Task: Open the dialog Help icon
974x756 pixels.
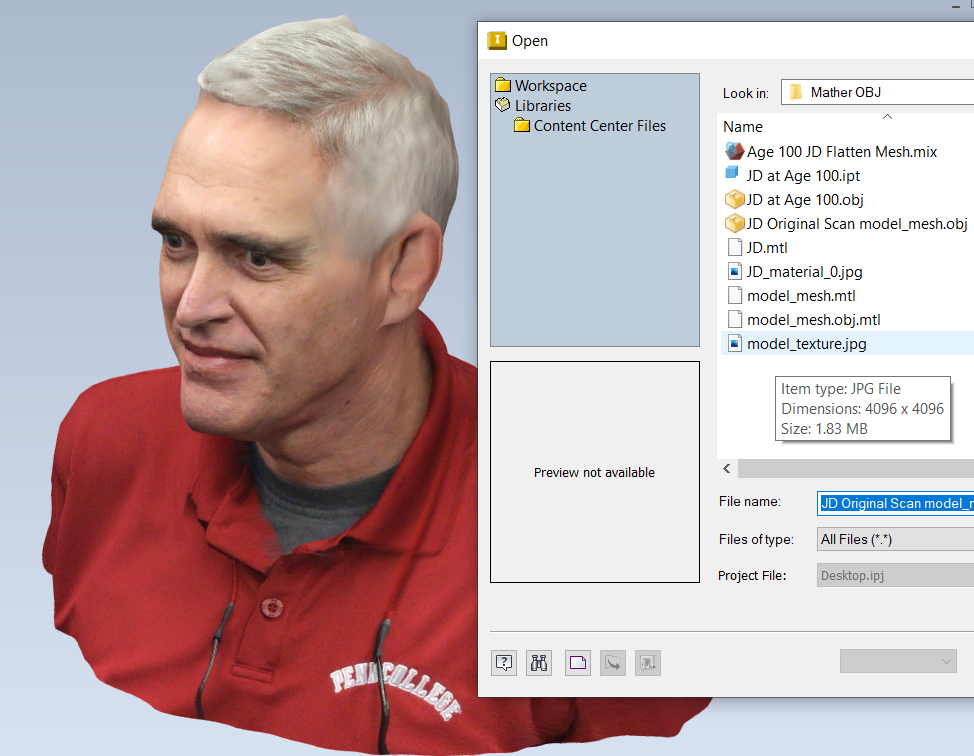Action: [503, 662]
